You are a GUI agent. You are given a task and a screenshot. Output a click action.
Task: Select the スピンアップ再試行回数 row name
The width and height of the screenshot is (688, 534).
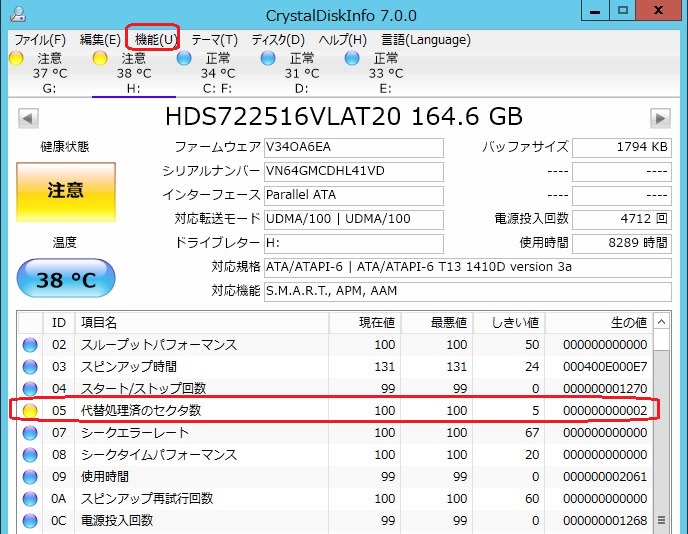[147, 499]
